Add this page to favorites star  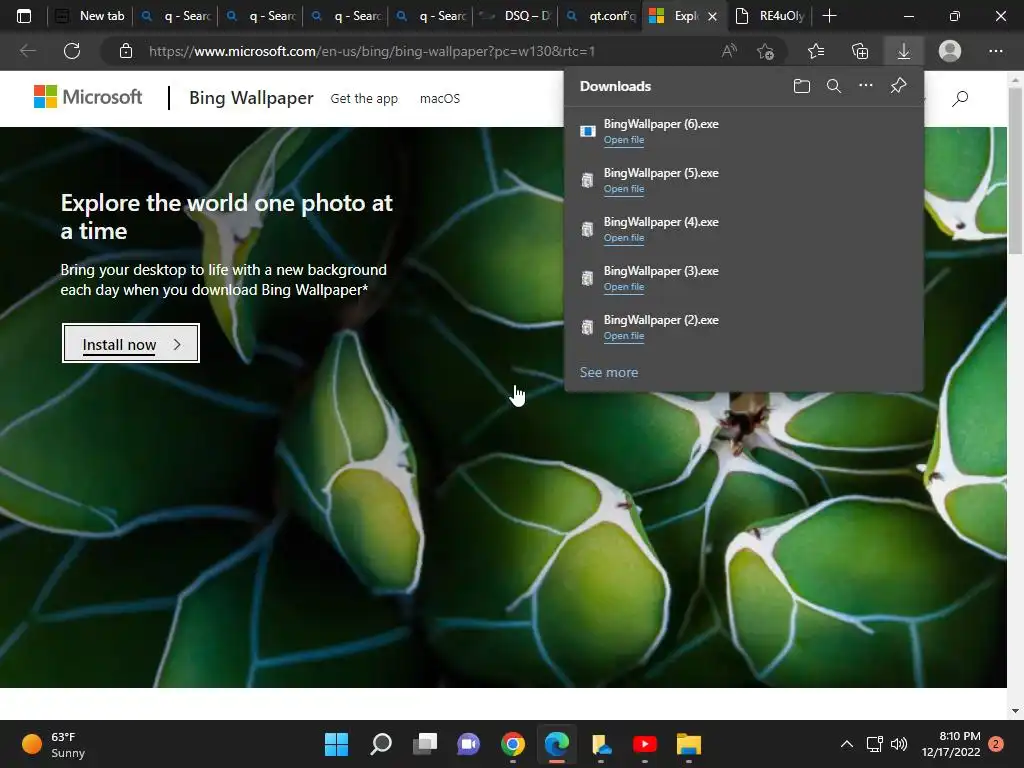[x=765, y=51]
